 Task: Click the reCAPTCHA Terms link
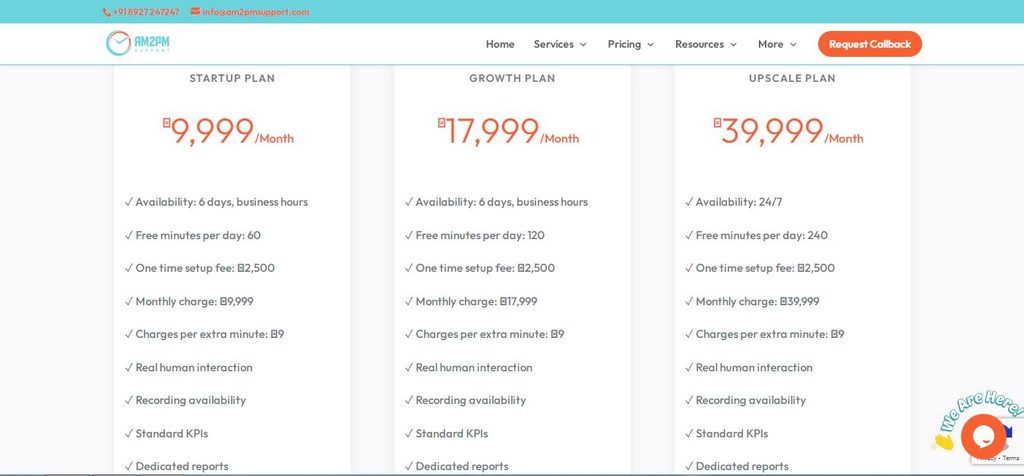click(x=1011, y=458)
